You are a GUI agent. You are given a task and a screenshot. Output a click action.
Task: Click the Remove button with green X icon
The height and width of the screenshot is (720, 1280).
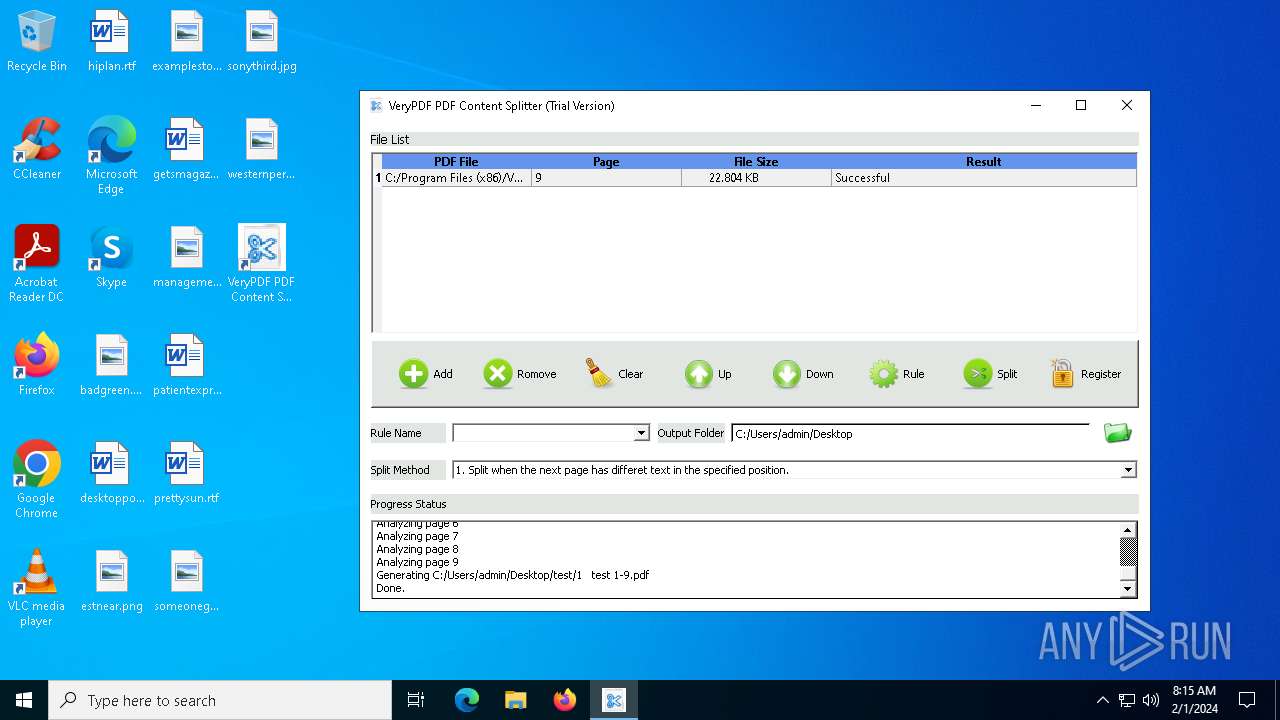(x=519, y=374)
